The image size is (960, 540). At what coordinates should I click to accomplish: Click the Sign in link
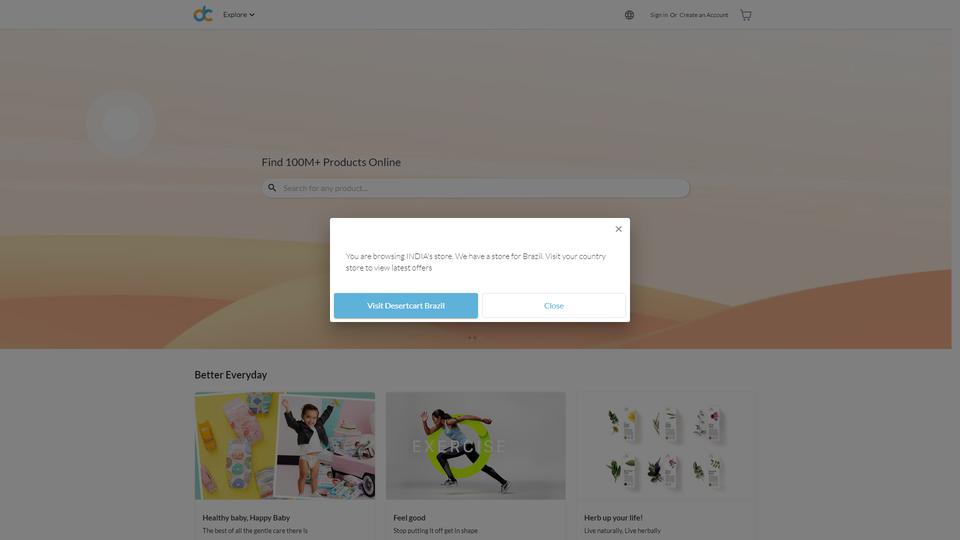point(659,15)
